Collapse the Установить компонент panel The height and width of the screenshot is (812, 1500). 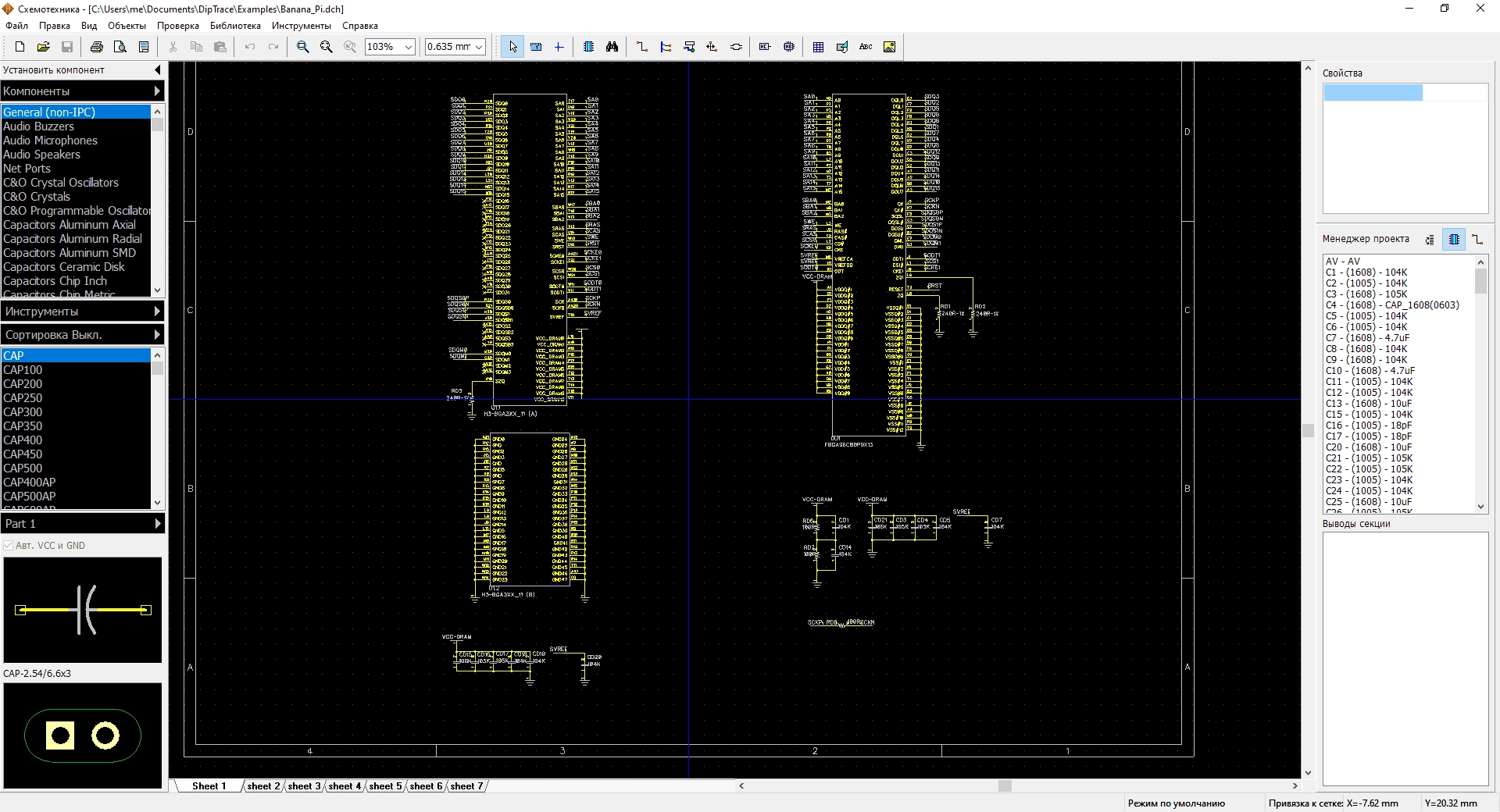(x=157, y=70)
